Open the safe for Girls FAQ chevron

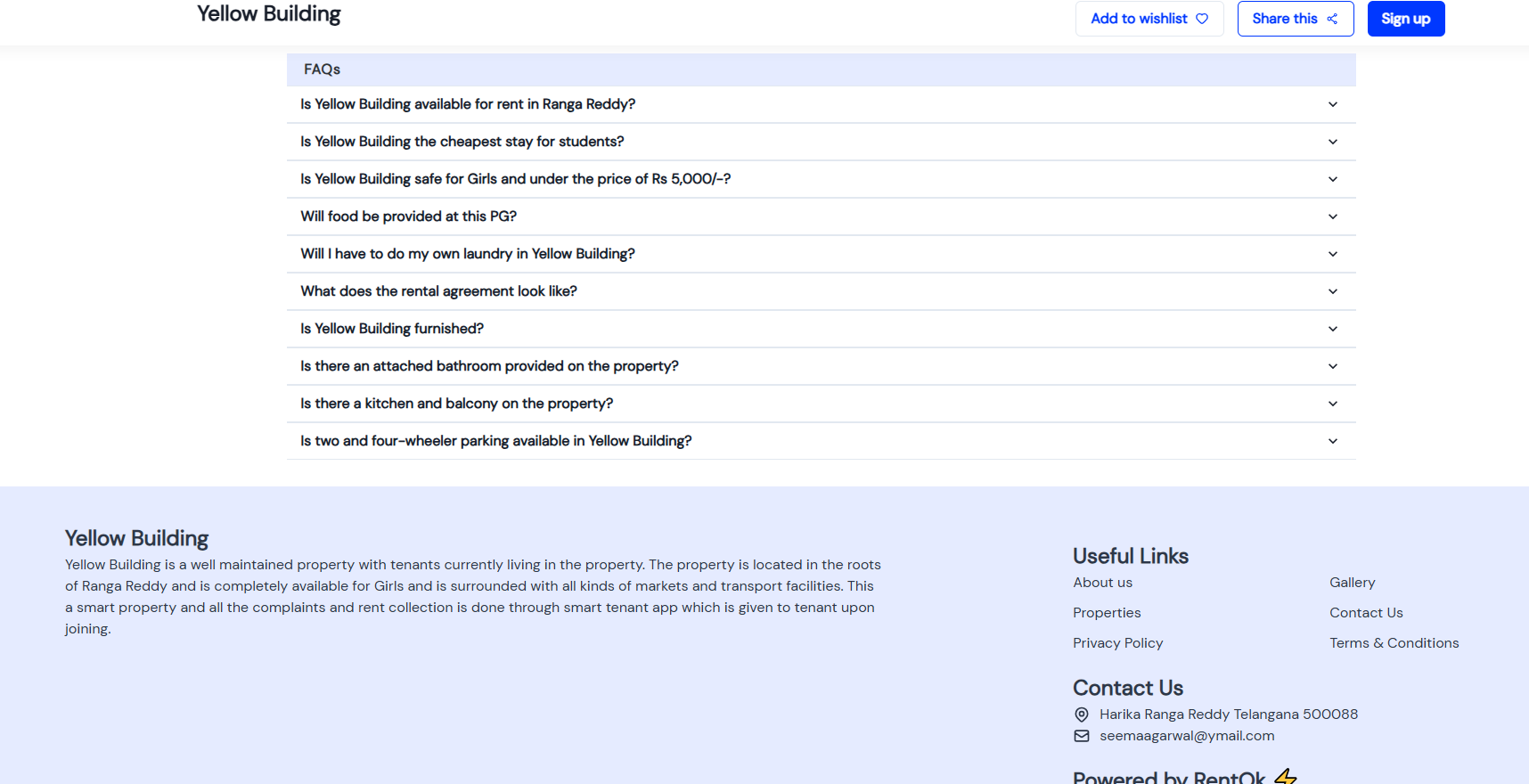(1332, 179)
